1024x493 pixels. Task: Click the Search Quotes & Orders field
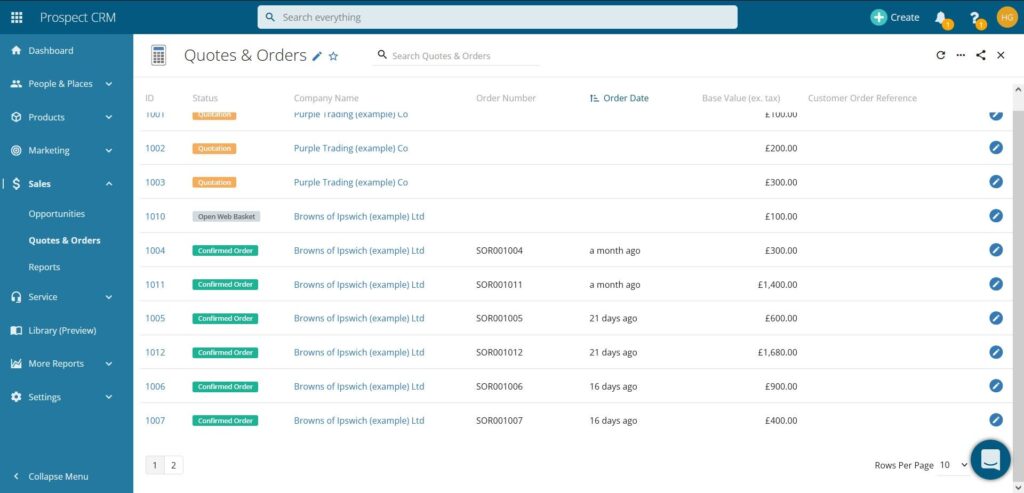coord(457,56)
